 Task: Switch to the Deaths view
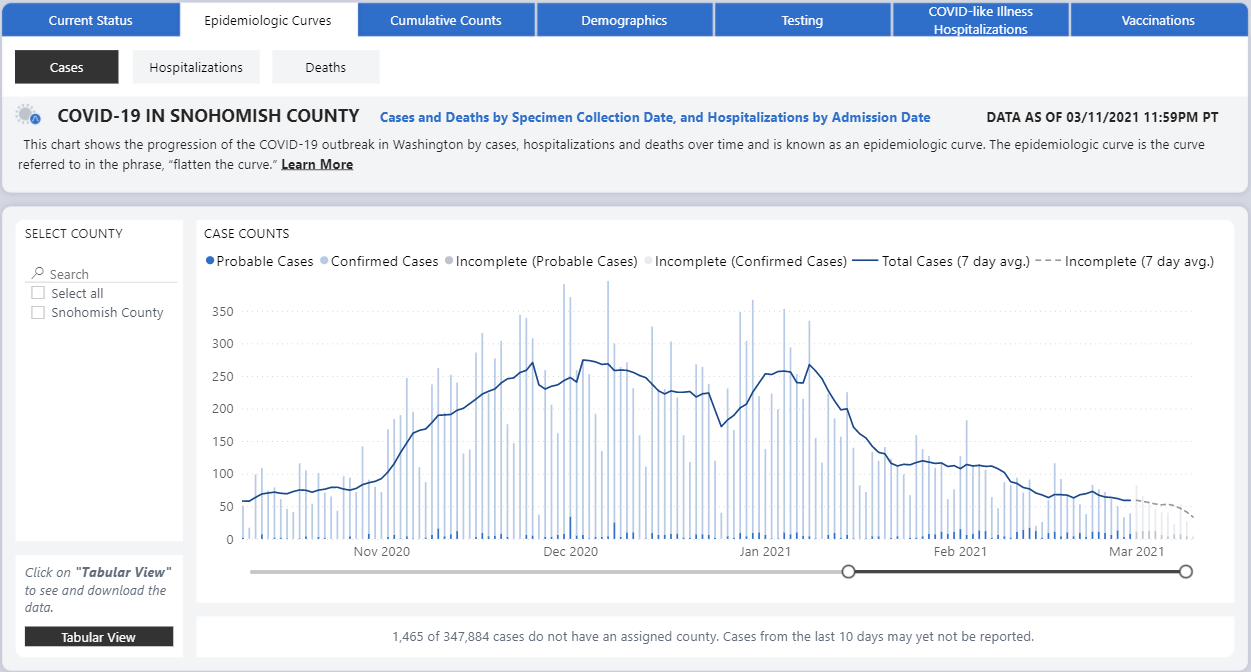point(326,67)
